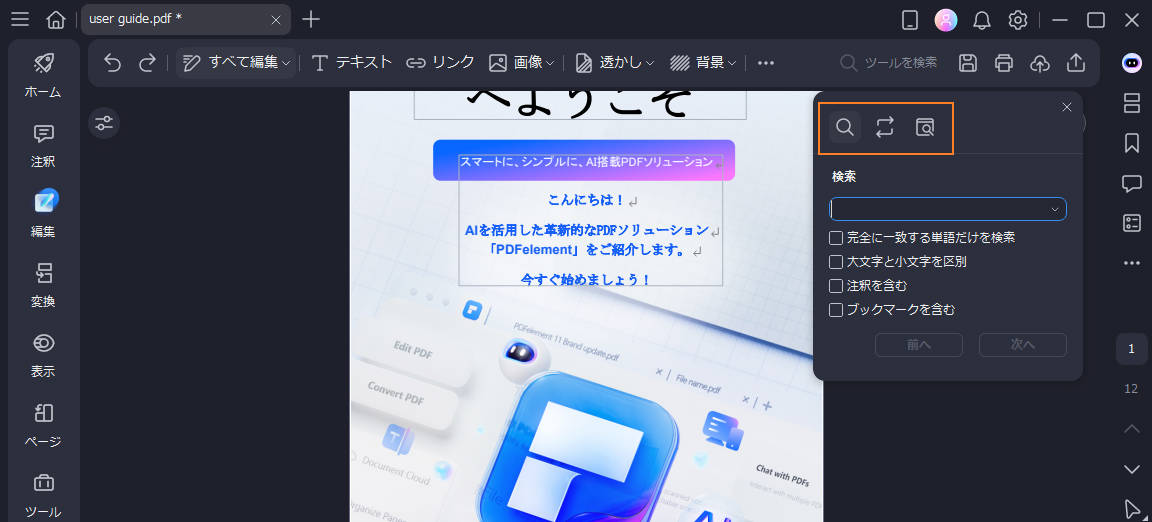The image size is (1152, 522).
Task: Enable ブックマークを含む checkbox
Action: point(835,310)
